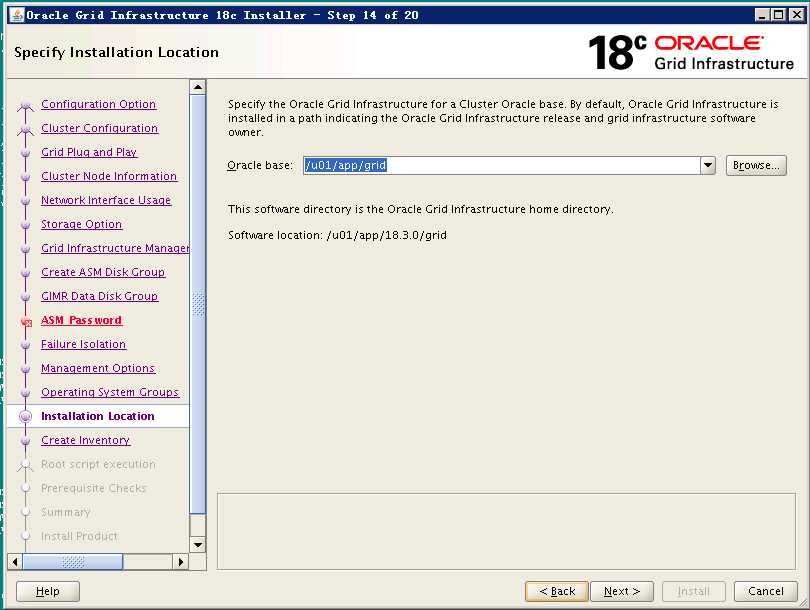
Task: Click into the Oracle base path field
Action: [x=501, y=165]
